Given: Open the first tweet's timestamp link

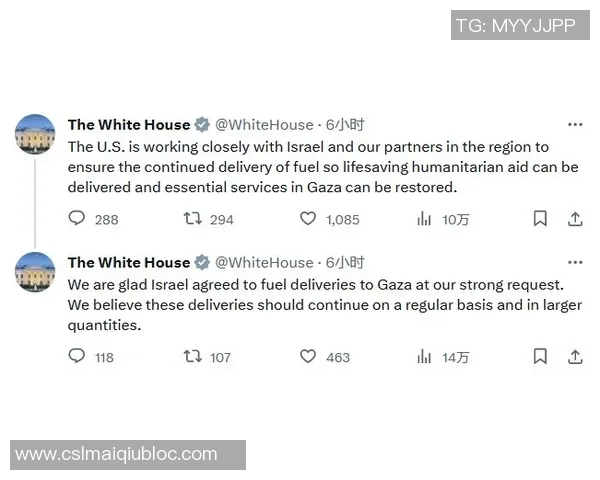Looking at the screenshot, I should click(345, 125).
